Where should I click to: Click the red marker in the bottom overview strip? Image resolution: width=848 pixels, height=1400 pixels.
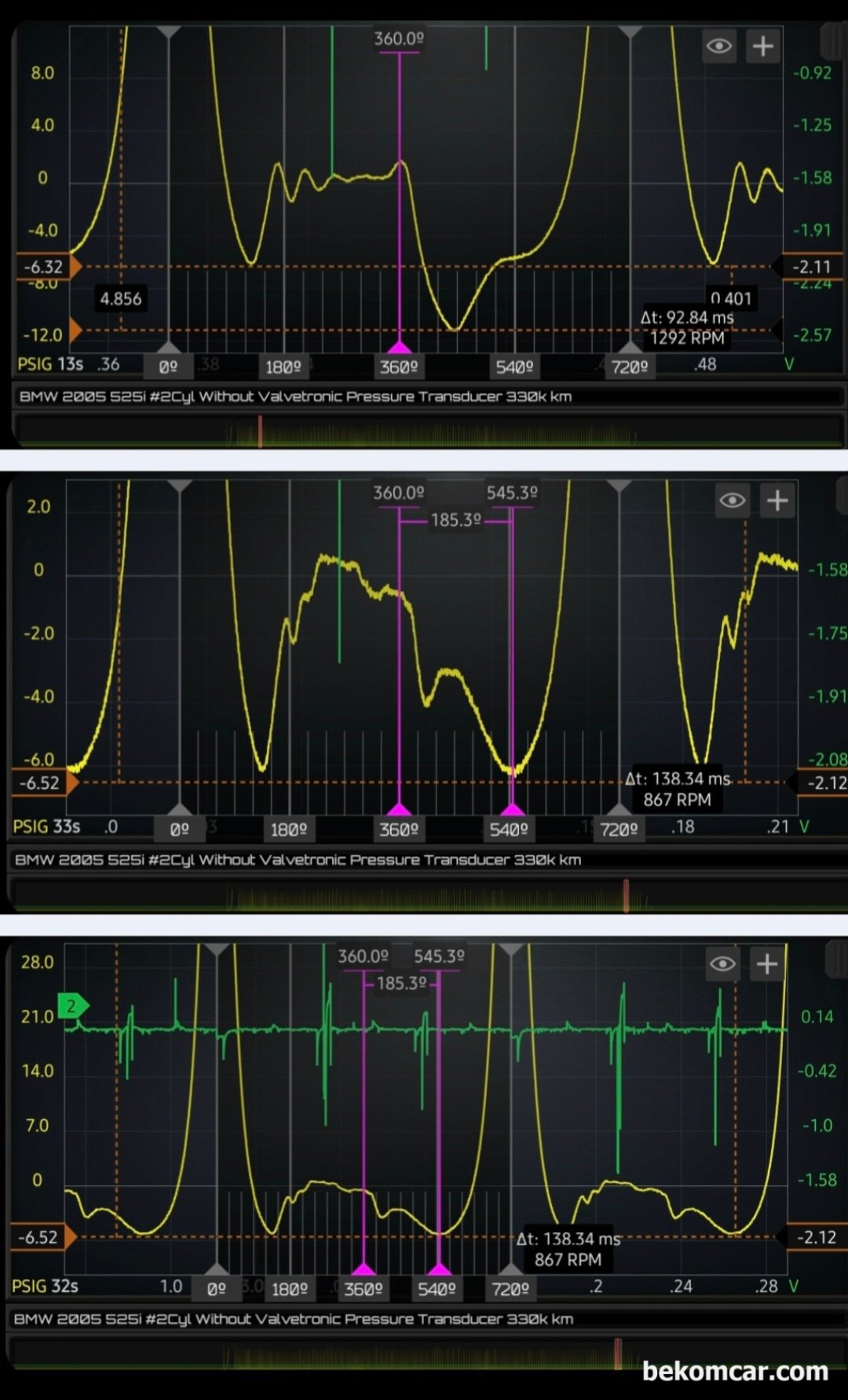(x=618, y=1353)
